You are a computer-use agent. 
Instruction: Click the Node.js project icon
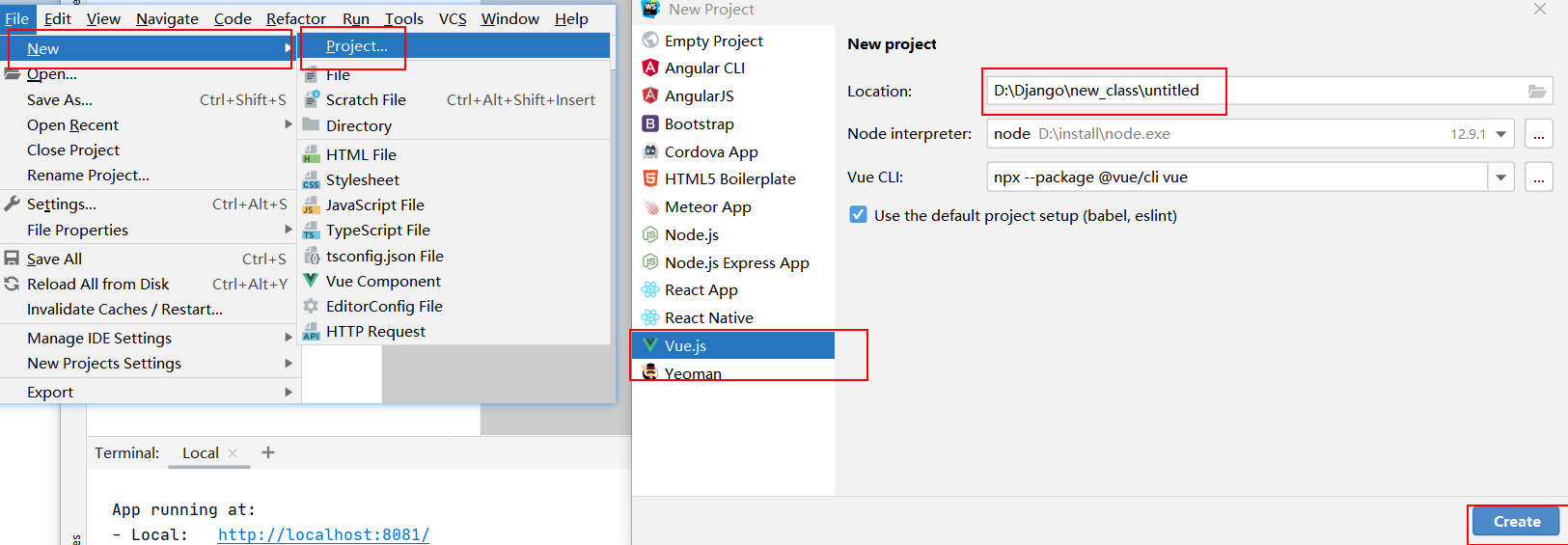click(650, 234)
